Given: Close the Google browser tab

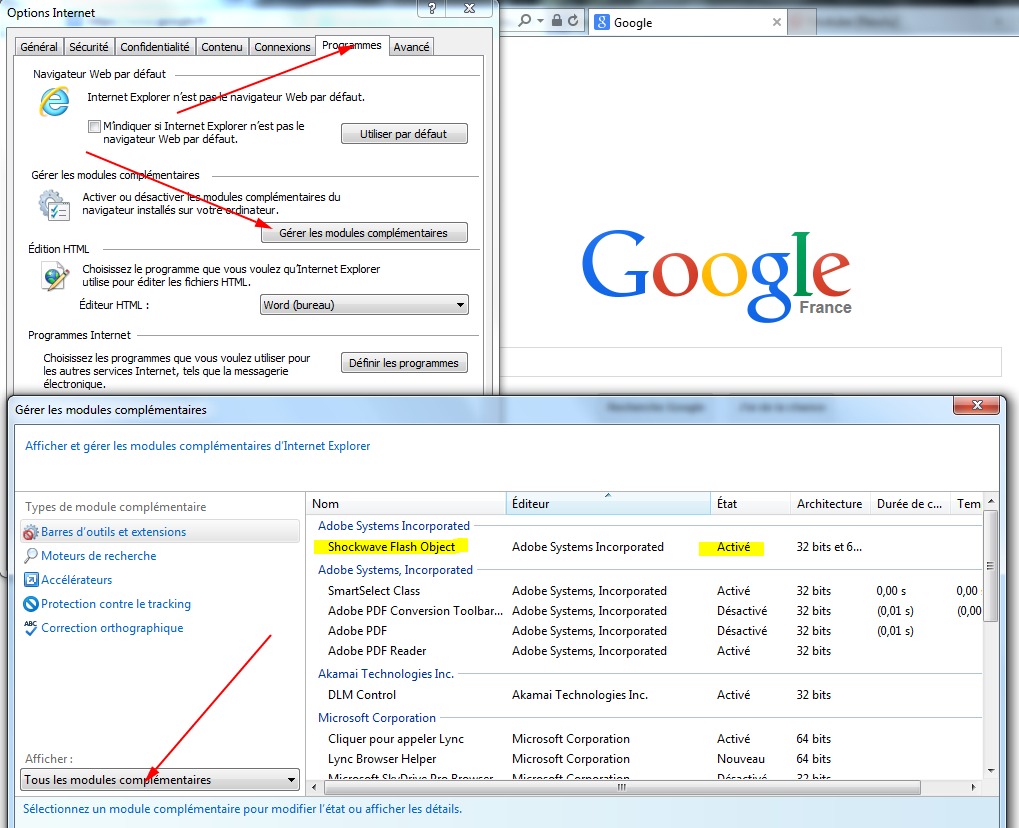Looking at the screenshot, I should [x=777, y=22].
